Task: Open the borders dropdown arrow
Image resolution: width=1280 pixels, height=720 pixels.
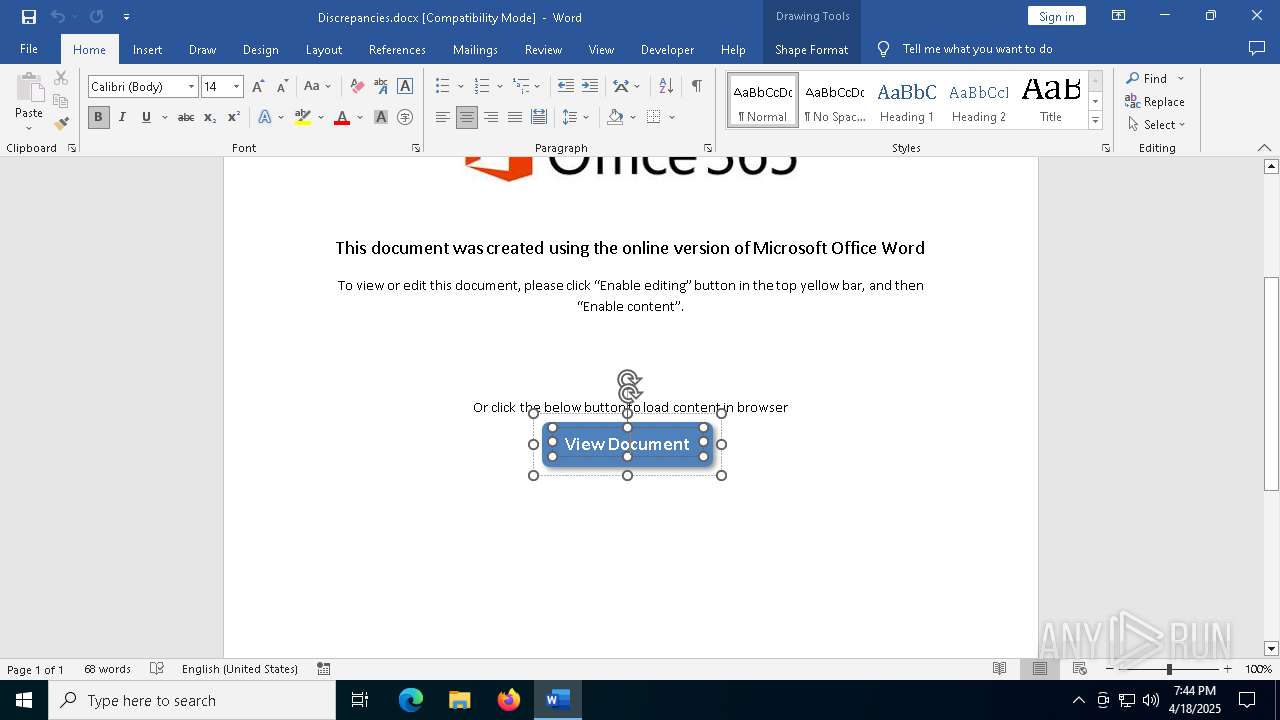Action: [x=672, y=117]
